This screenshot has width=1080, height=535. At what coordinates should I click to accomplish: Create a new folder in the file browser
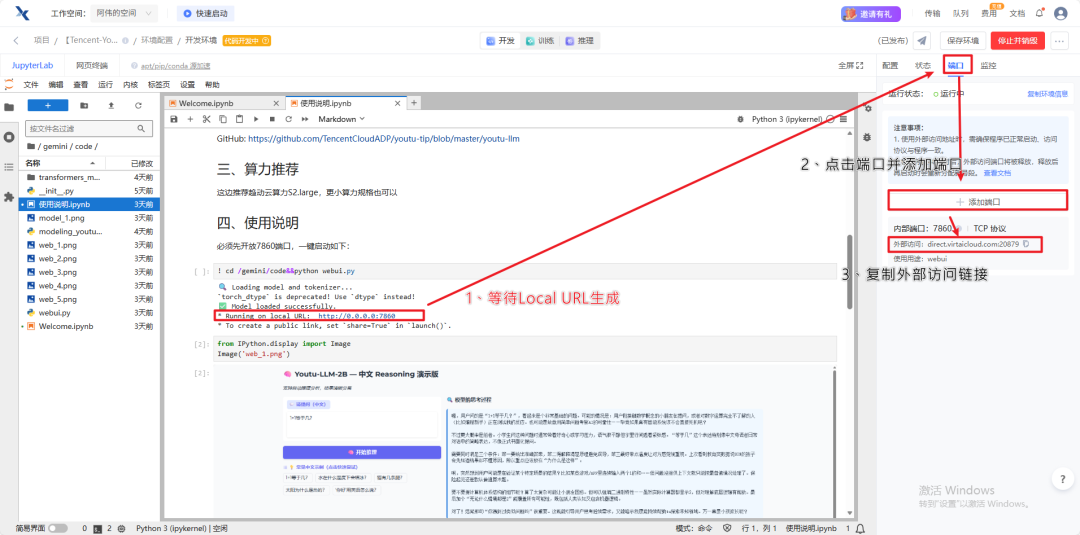[x=84, y=105]
